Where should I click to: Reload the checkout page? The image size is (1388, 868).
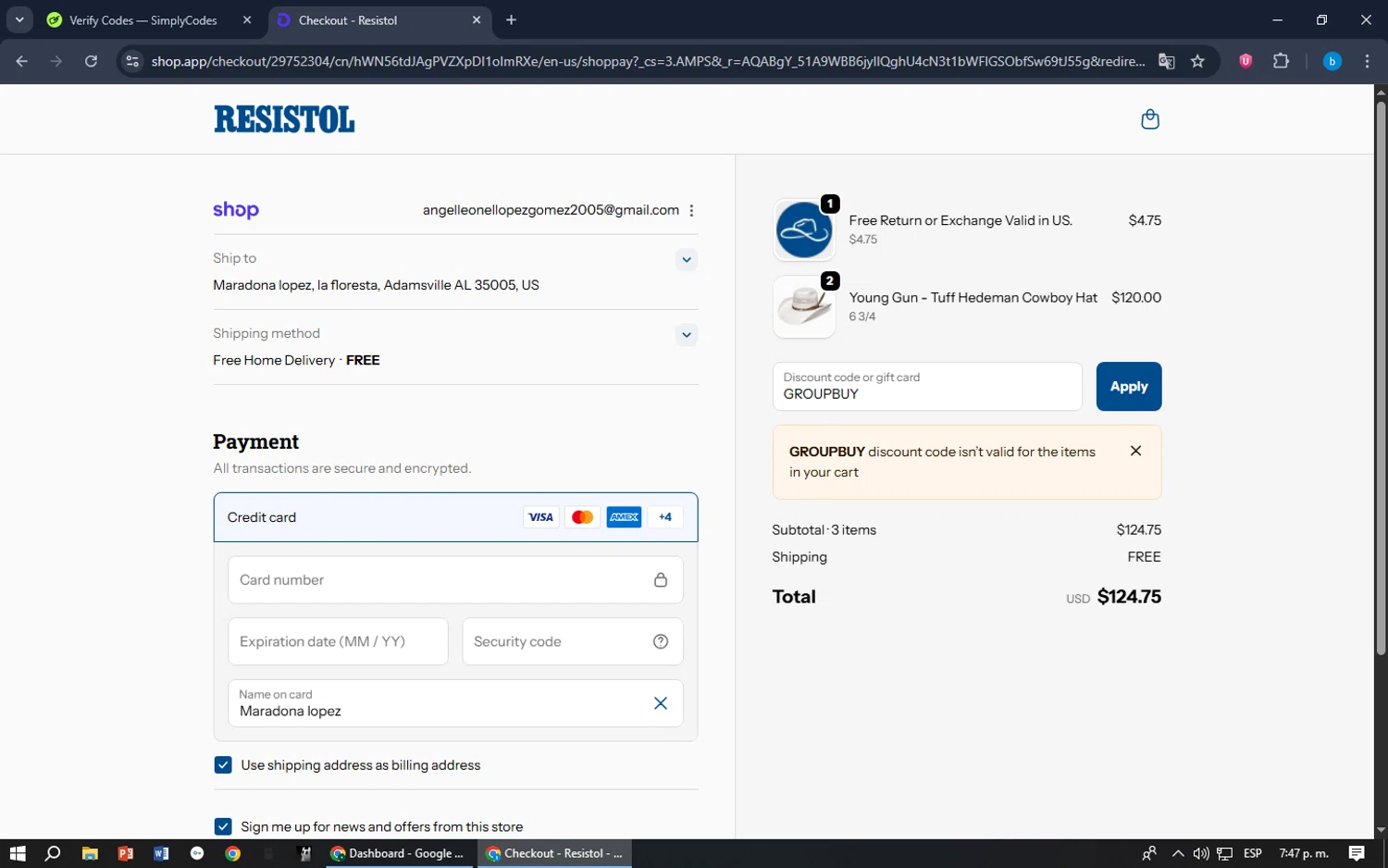(x=91, y=61)
